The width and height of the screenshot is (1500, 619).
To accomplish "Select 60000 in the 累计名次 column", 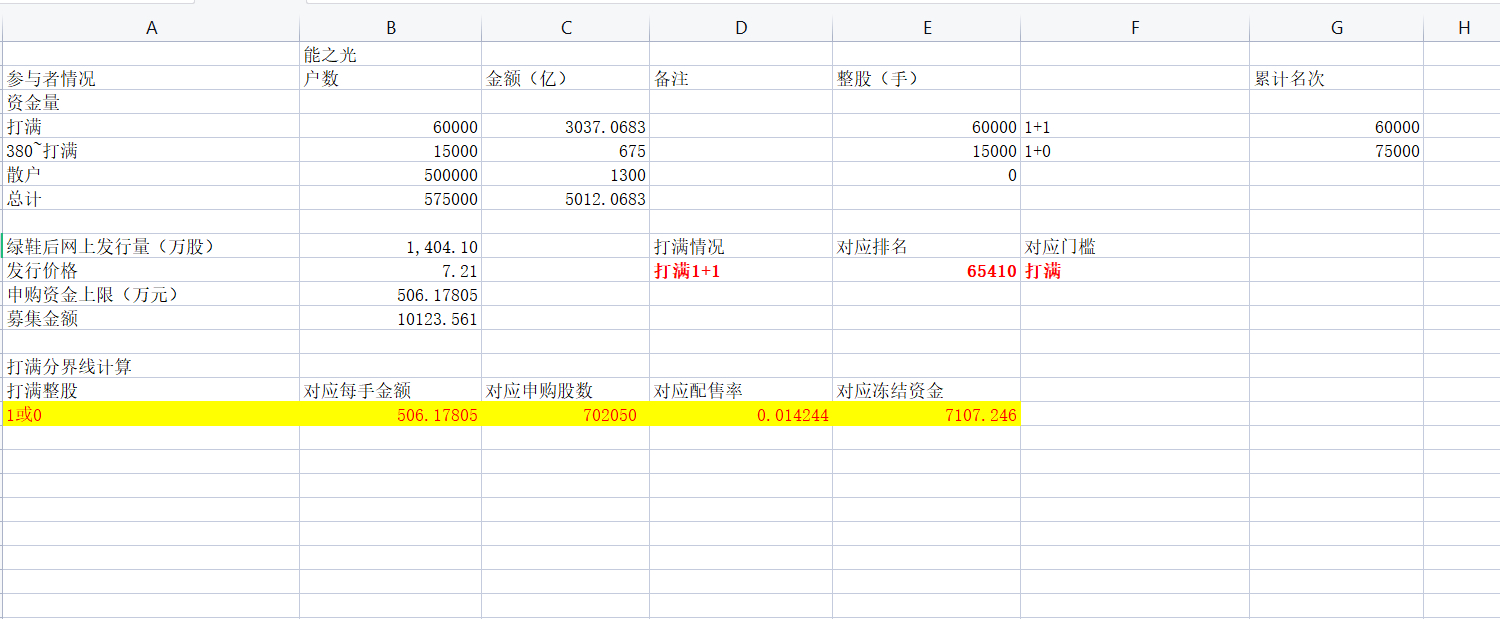I will [1337, 127].
